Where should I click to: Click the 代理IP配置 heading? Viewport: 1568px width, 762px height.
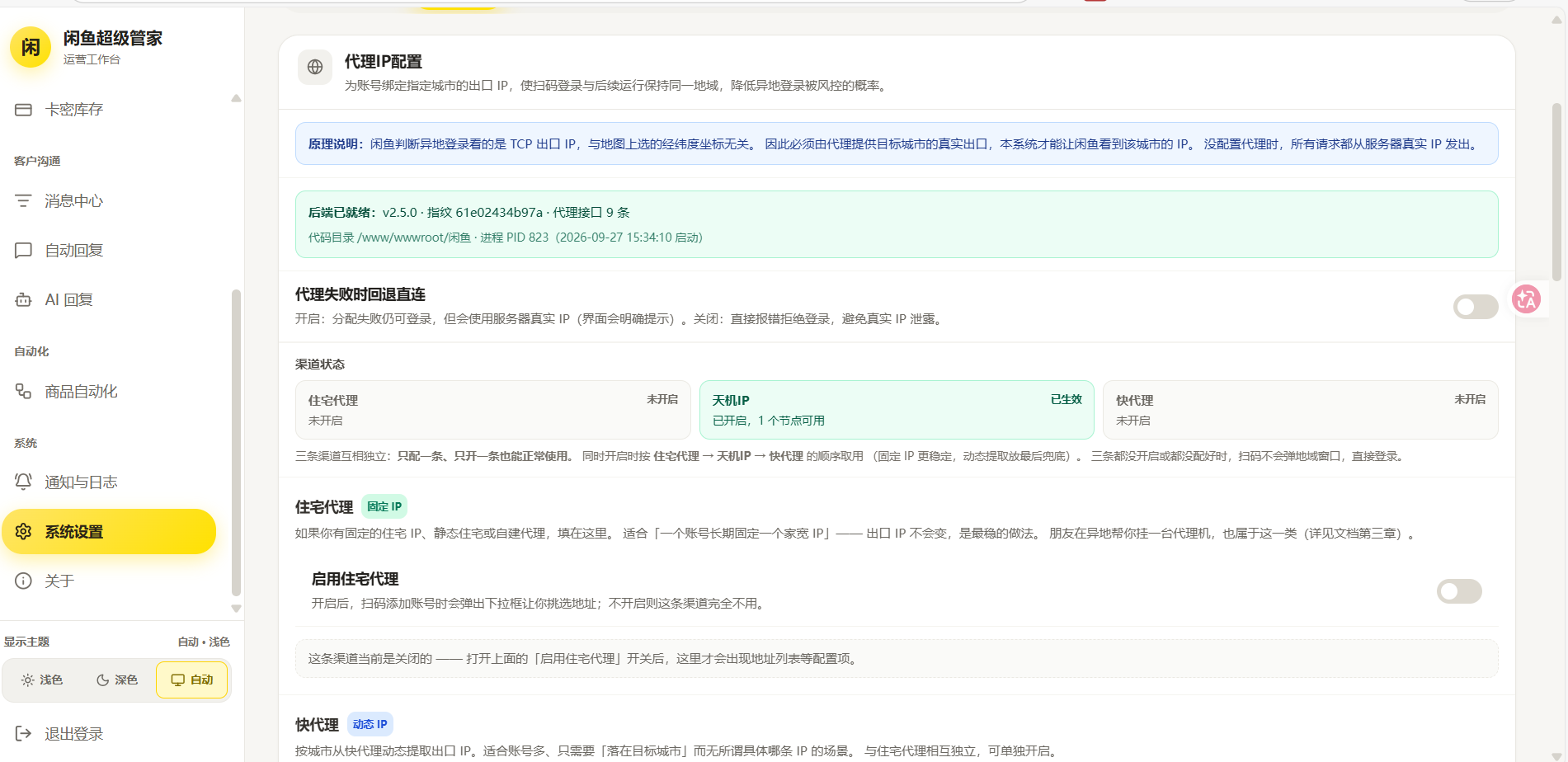tap(384, 62)
